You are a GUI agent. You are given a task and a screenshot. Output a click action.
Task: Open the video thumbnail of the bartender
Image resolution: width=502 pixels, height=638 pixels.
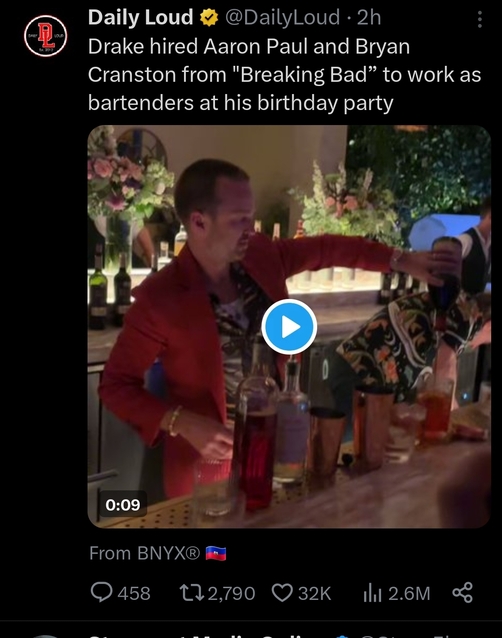click(x=289, y=327)
